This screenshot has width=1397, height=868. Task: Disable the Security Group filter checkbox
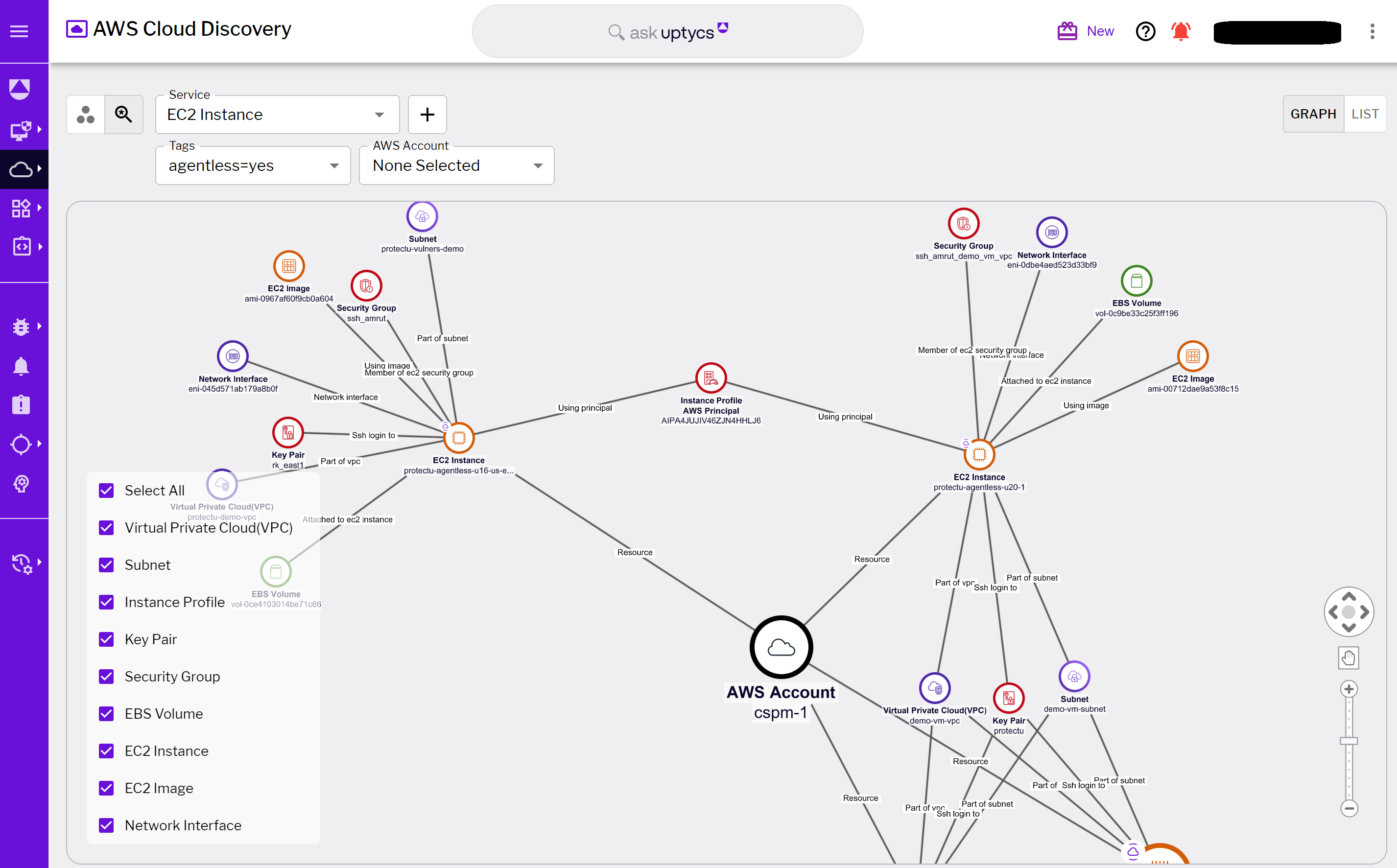(x=106, y=676)
